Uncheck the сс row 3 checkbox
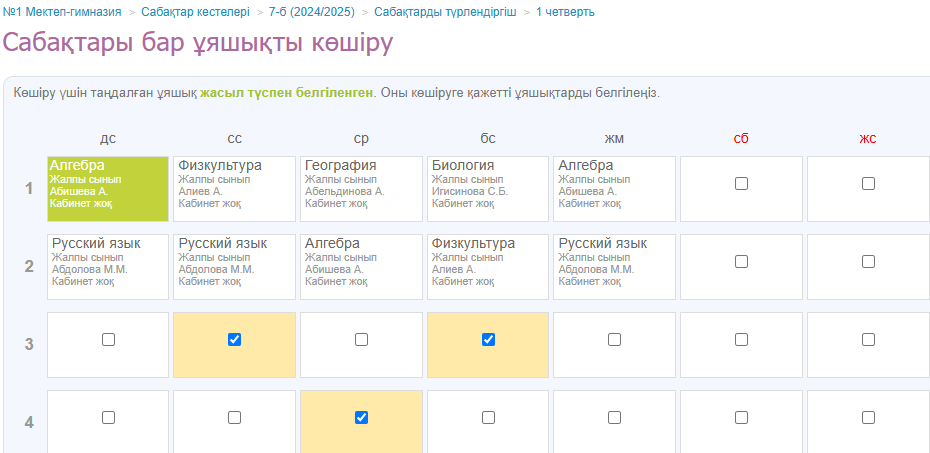The height and width of the screenshot is (453, 930). (234, 340)
